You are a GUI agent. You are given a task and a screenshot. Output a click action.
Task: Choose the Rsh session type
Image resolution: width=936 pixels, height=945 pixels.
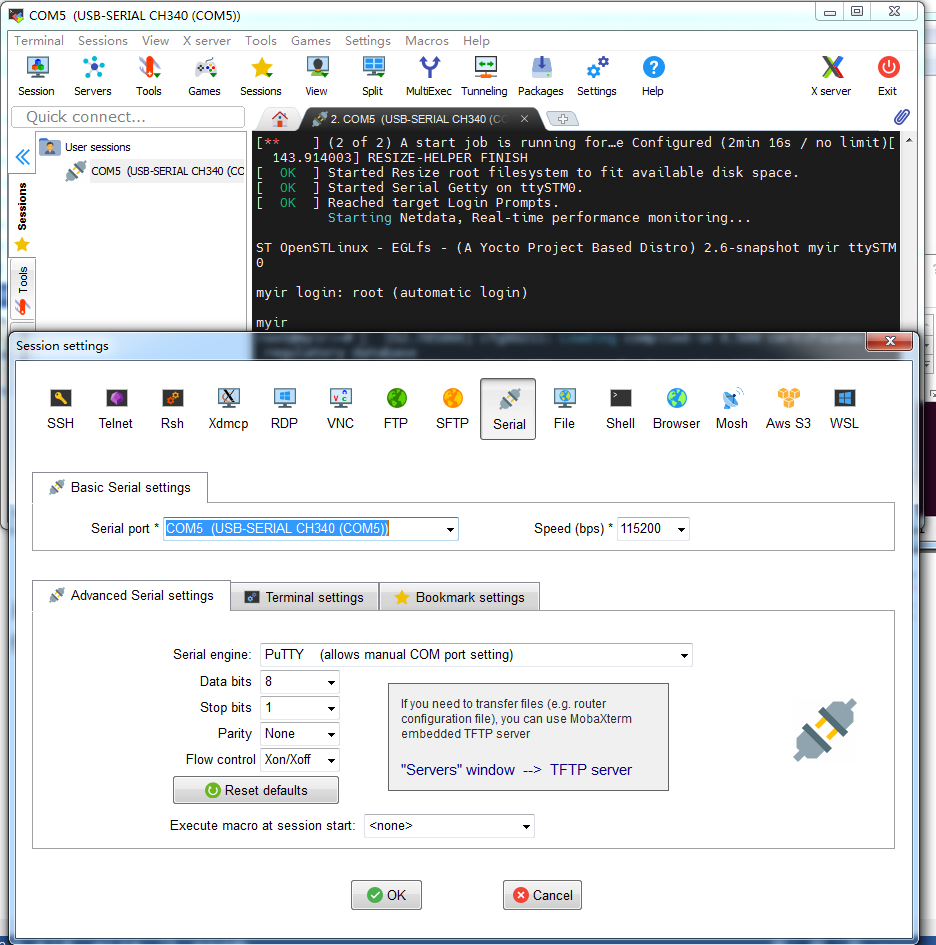pos(172,409)
